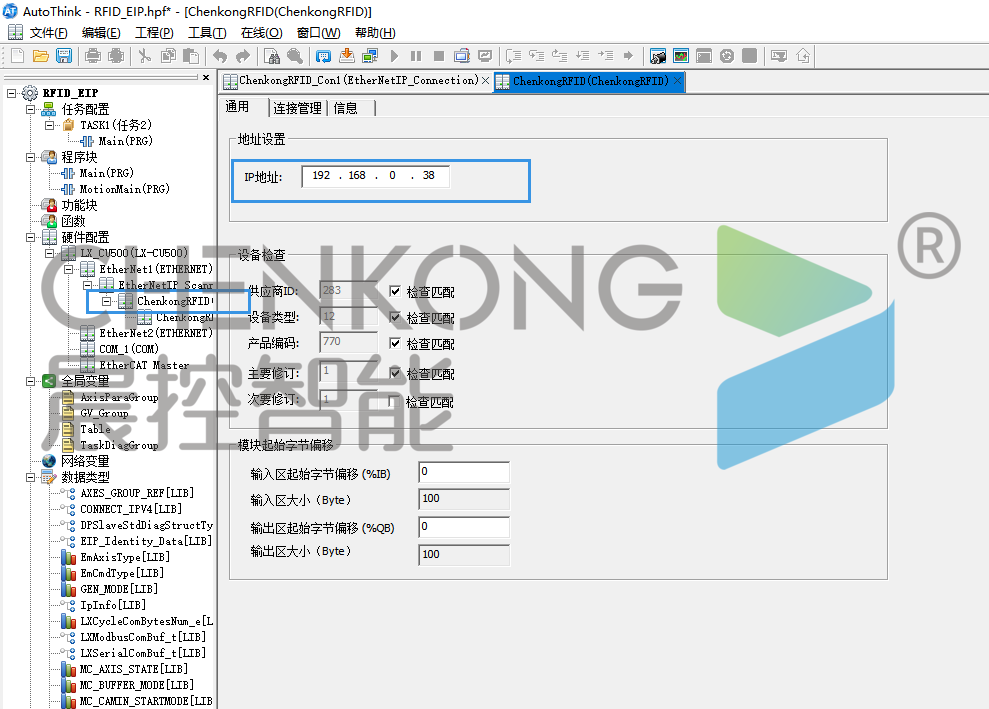Select EtherCAT Master in tree
This screenshot has height=709, width=989.
point(144,365)
